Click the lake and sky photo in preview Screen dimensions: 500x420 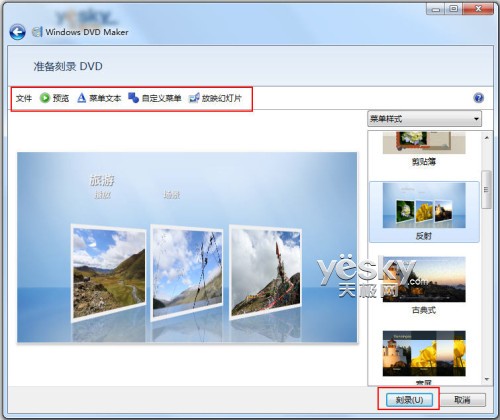click(187, 272)
